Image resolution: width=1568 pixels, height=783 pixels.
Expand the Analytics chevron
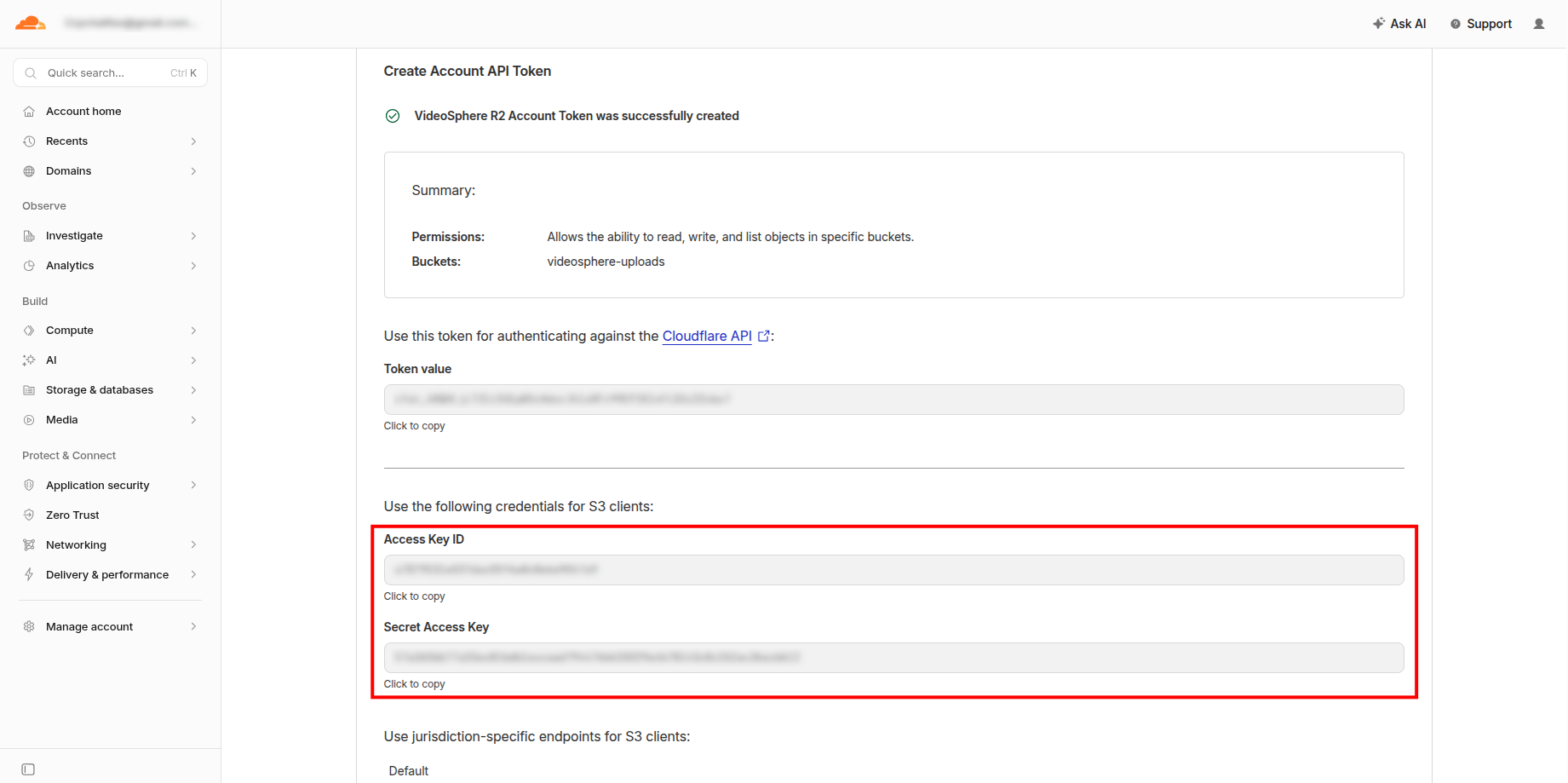tap(193, 266)
